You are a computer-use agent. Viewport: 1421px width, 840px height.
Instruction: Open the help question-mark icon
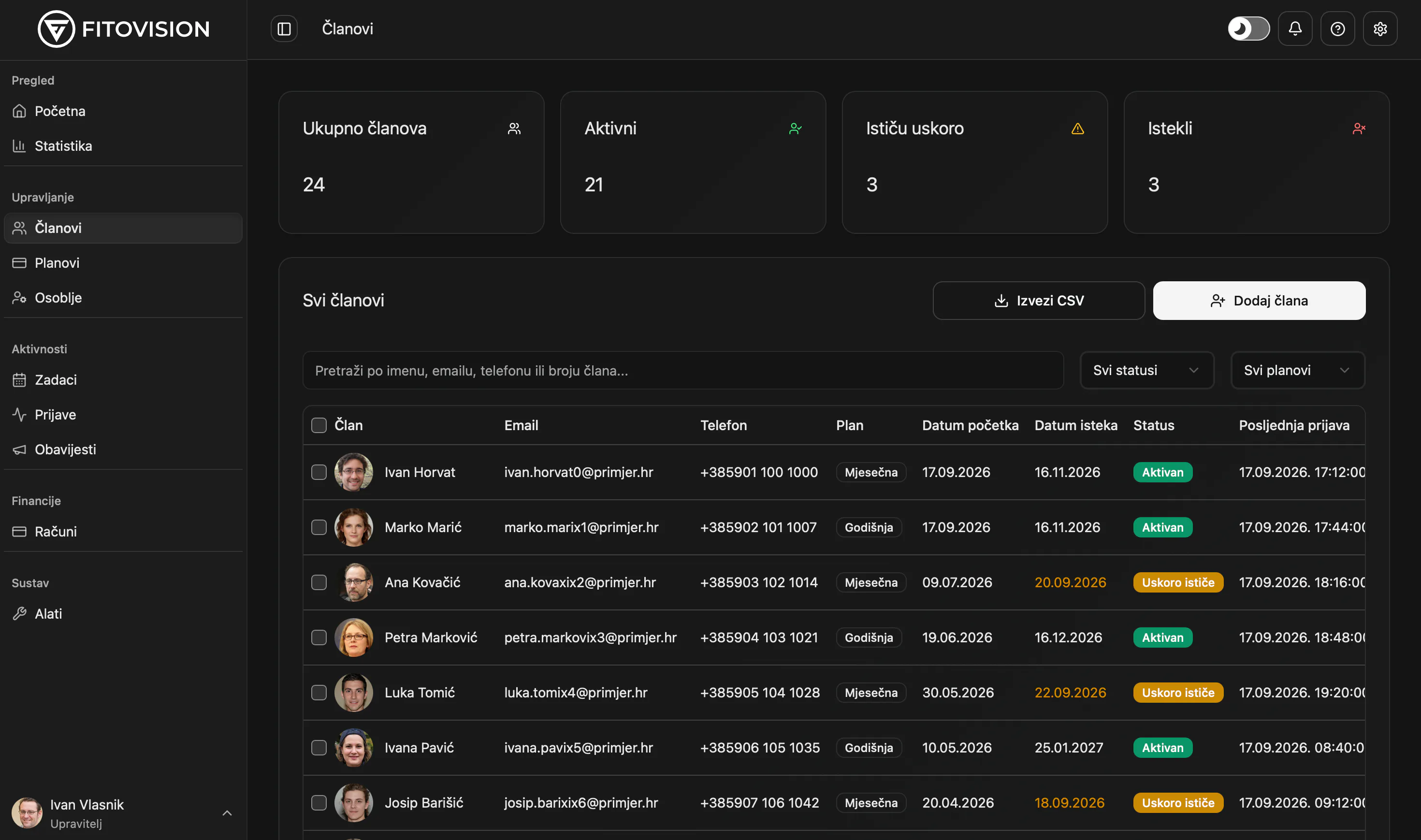(x=1337, y=29)
